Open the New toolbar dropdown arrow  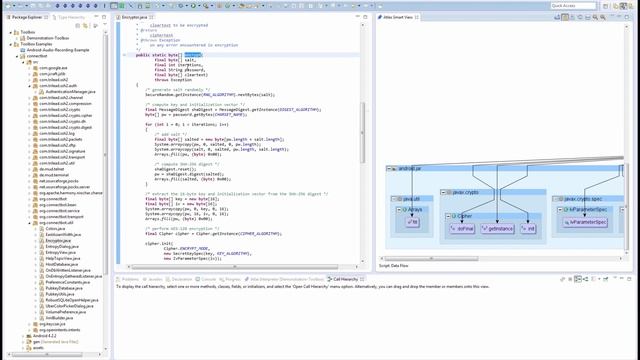pyautogui.click(x=13, y=6)
